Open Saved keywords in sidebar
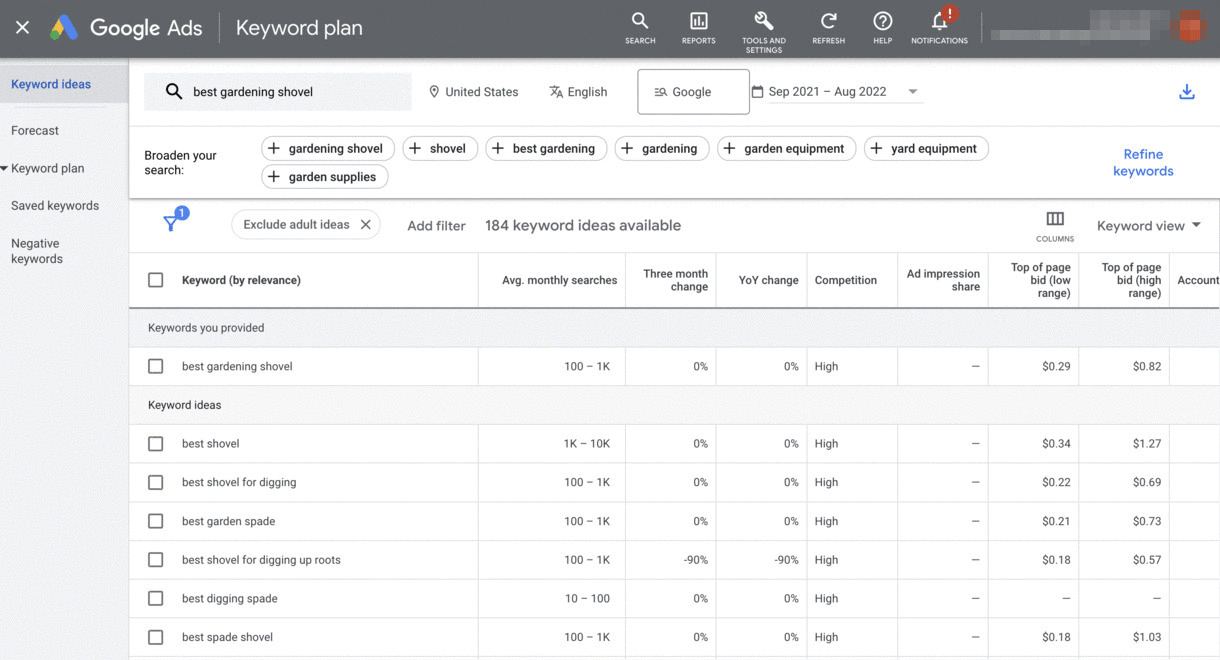 [55, 206]
